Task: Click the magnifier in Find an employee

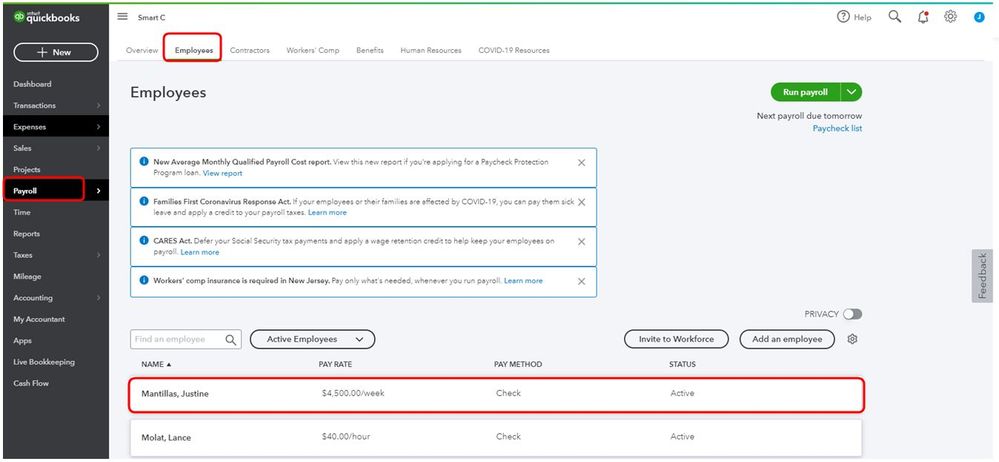Action: 231,340
